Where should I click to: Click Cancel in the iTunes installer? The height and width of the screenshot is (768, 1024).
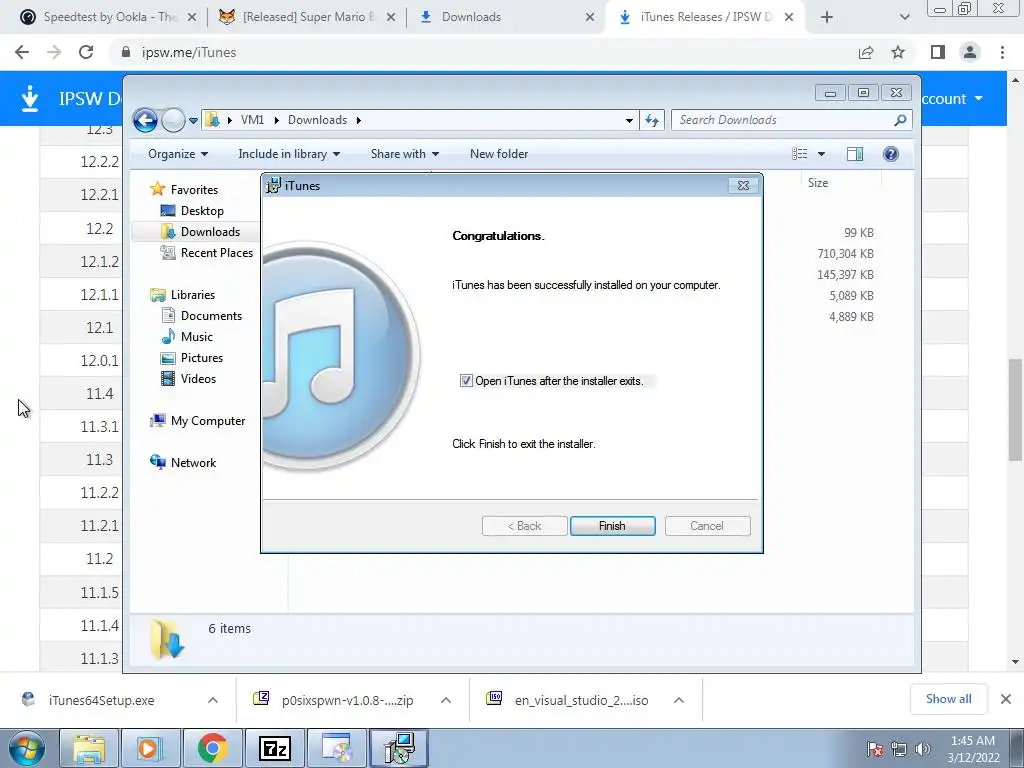tap(707, 526)
